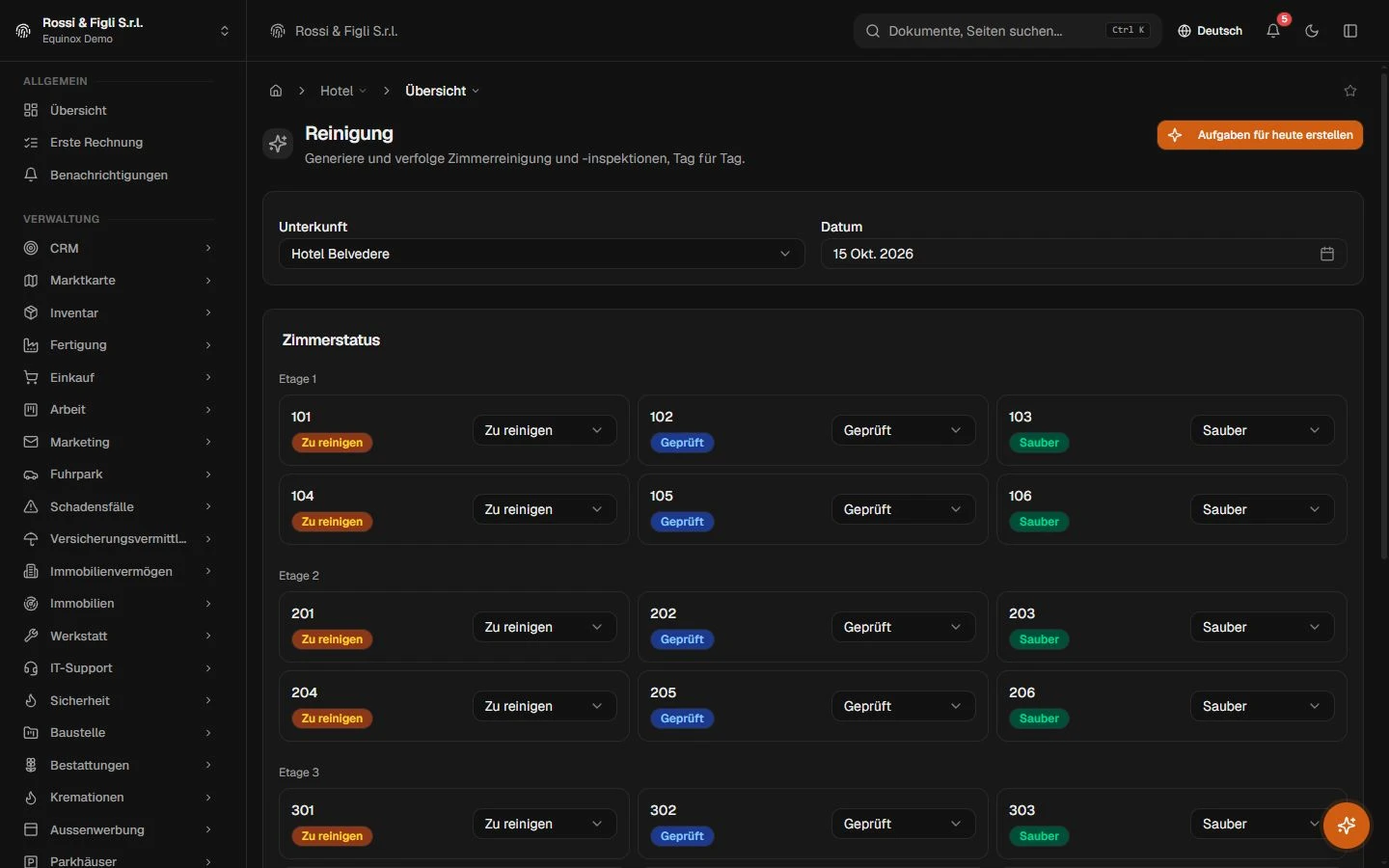Toggle dark mode moon icon
The height and width of the screenshot is (868, 1389).
pos(1312,31)
